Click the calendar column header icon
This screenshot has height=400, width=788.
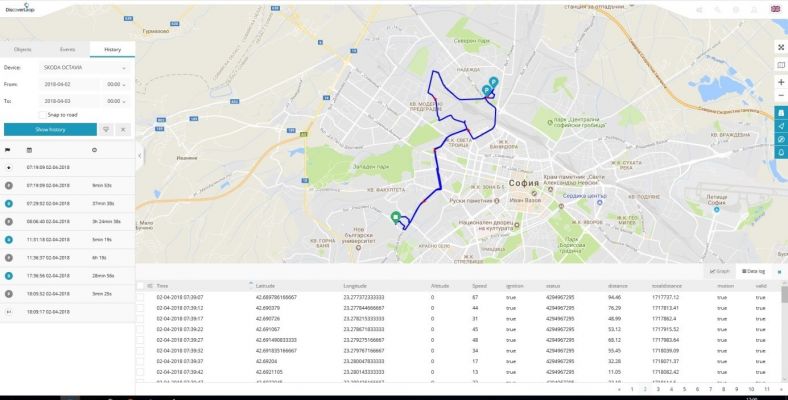[x=29, y=150]
